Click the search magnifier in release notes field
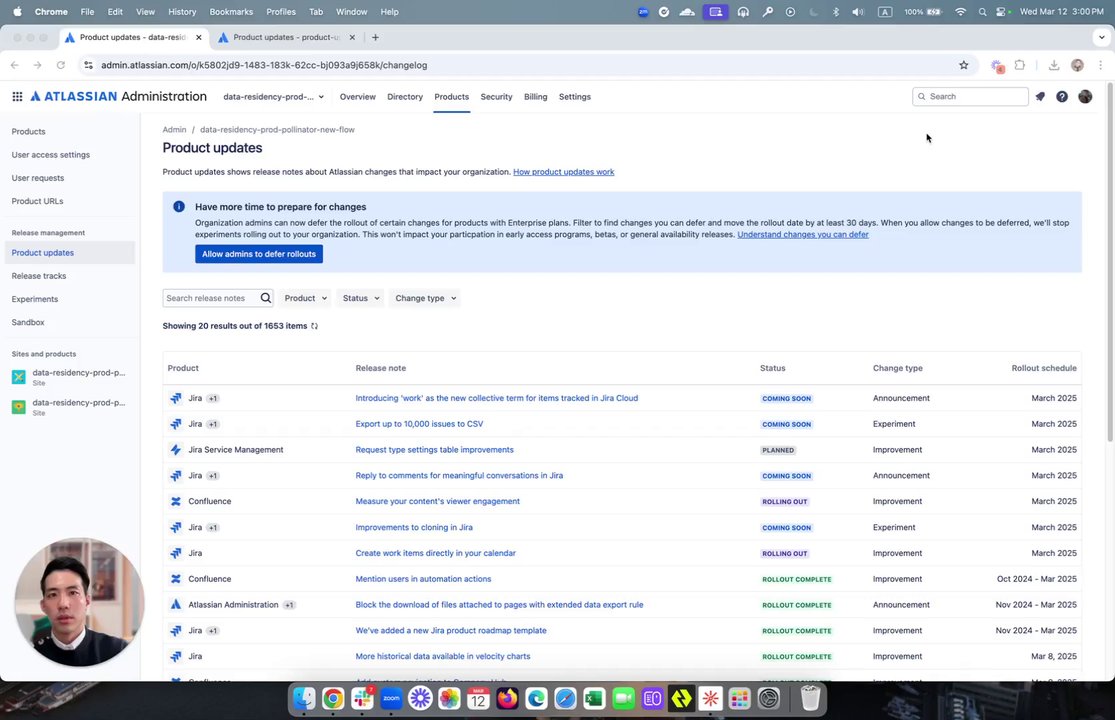Image resolution: width=1115 pixels, height=720 pixels. pyautogui.click(x=265, y=298)
